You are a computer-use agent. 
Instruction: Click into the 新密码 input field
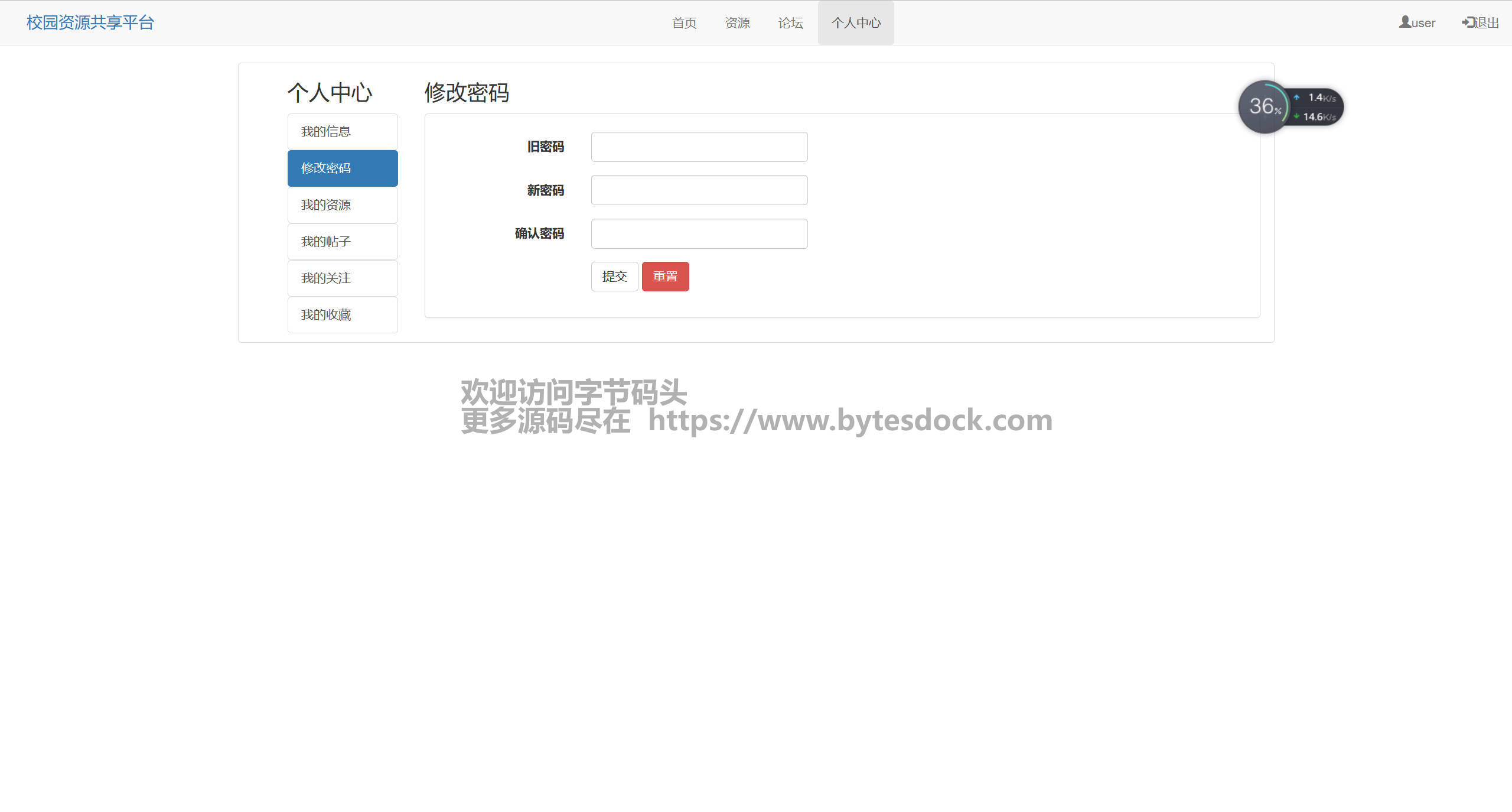point(699,190)
